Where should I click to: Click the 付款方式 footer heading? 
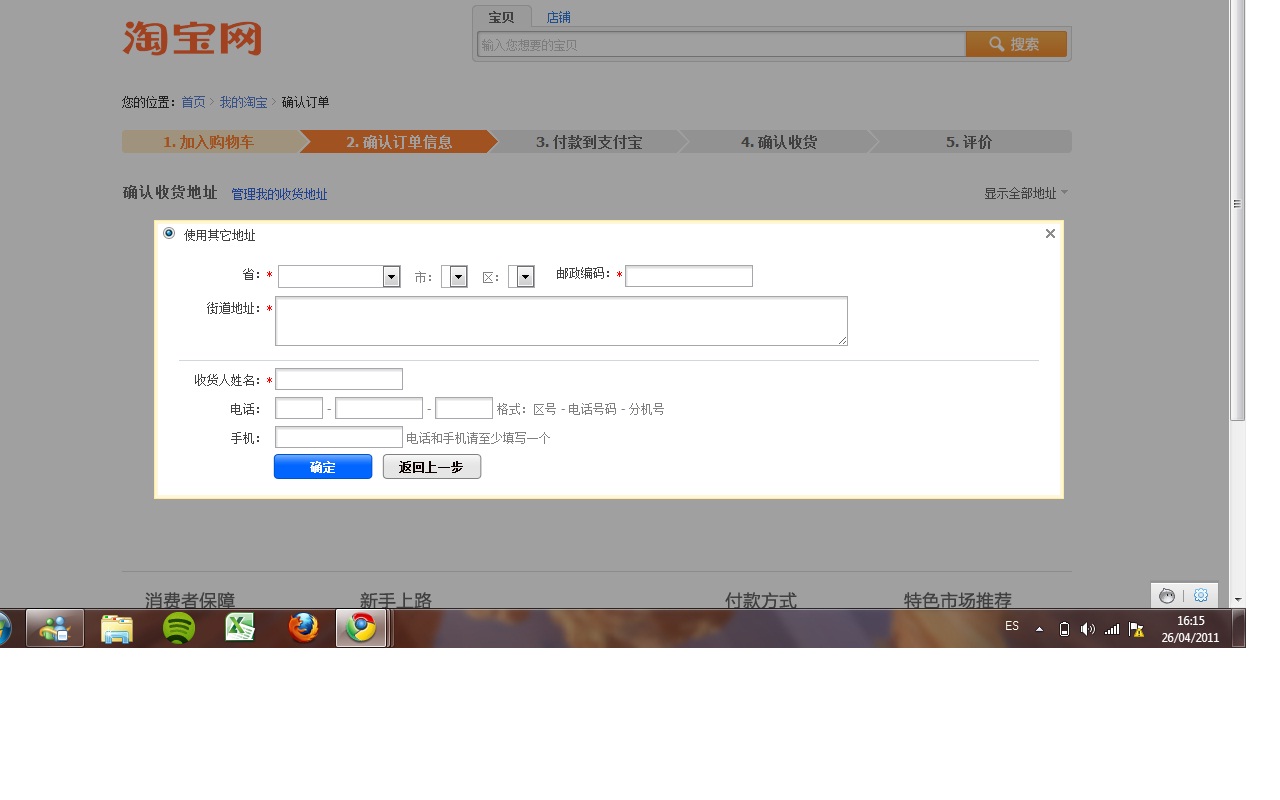tap(761, 600)
